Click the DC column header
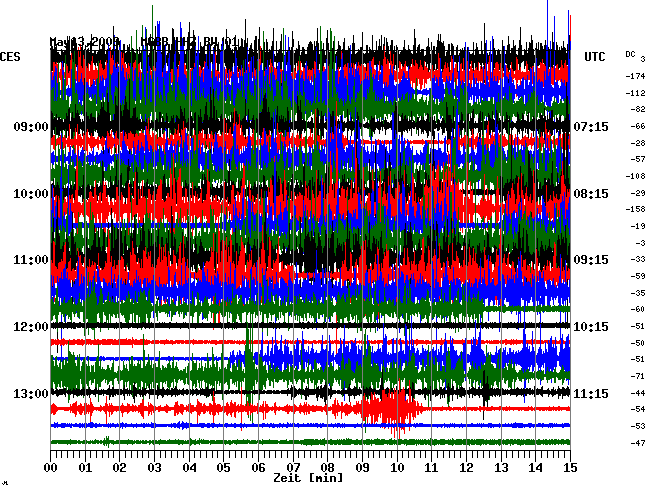The height and width of the screenshot is (494, 650). (630, 54)
